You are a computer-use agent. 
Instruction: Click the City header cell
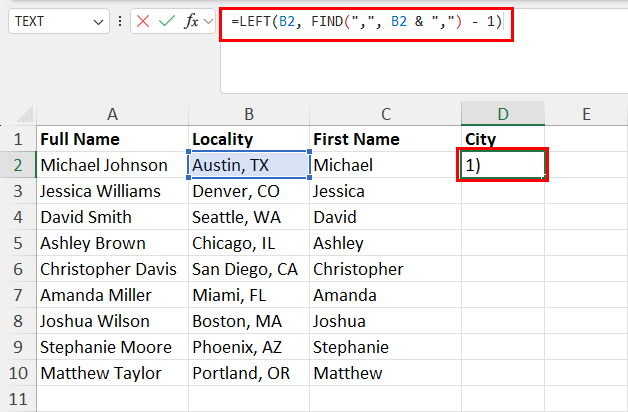[503, 139]
